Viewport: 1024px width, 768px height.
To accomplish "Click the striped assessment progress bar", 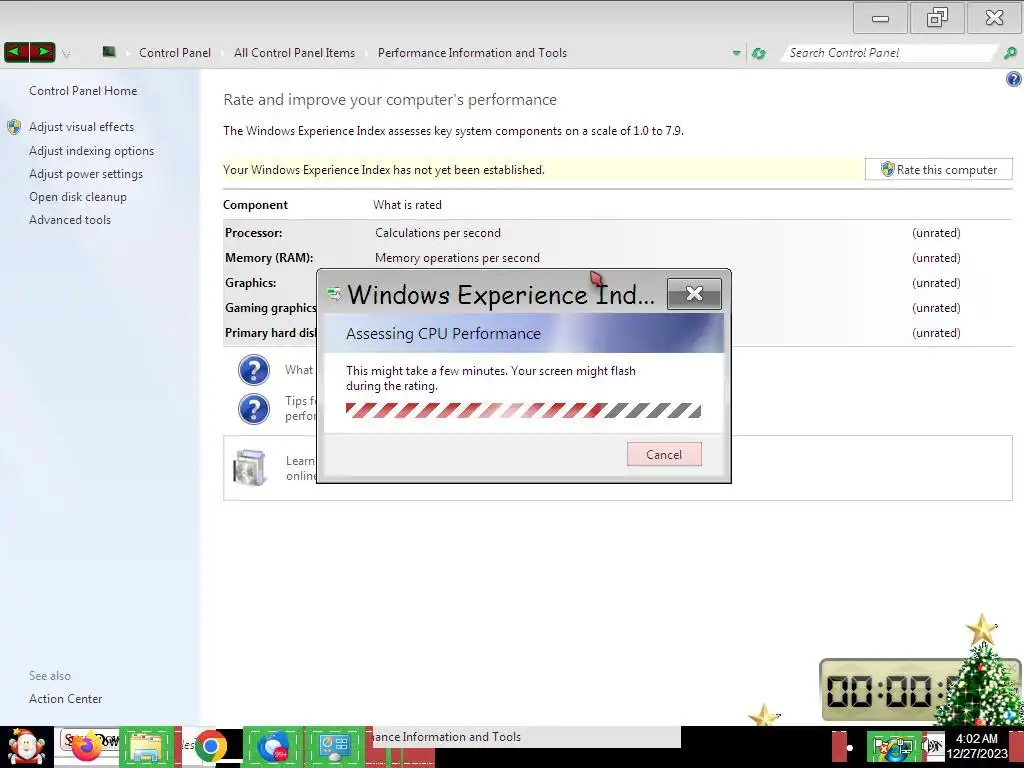I will coord(523,411).
